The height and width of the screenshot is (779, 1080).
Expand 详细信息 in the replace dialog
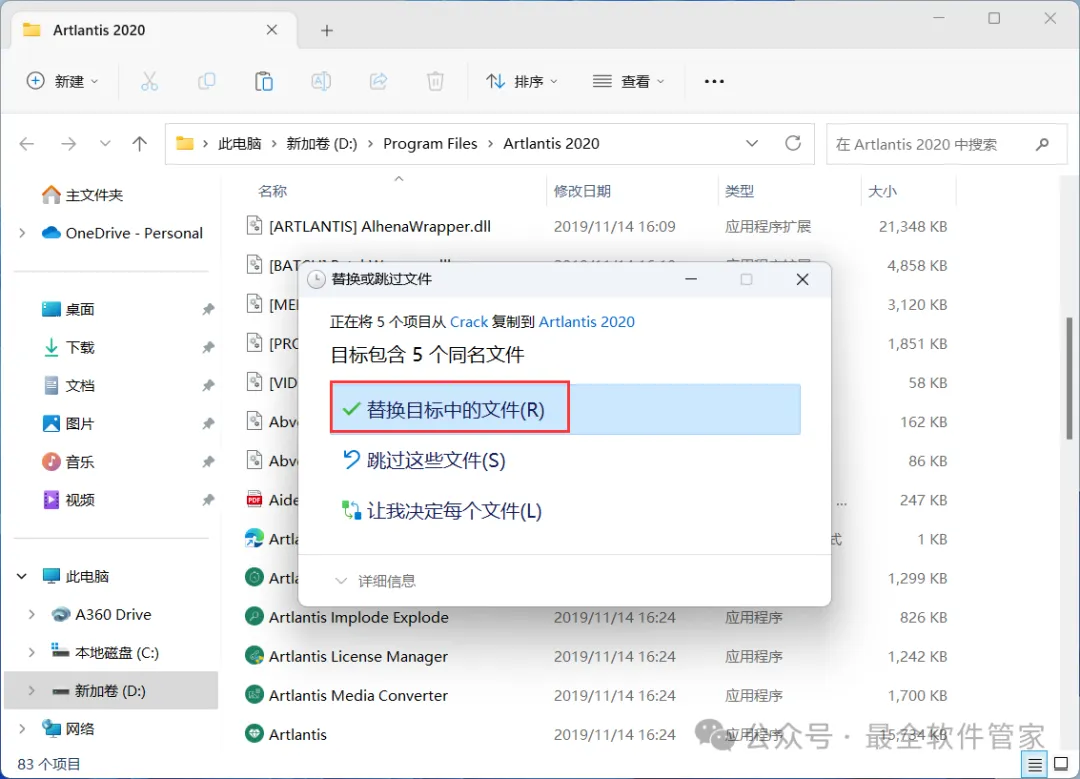[x=375, y=581]
